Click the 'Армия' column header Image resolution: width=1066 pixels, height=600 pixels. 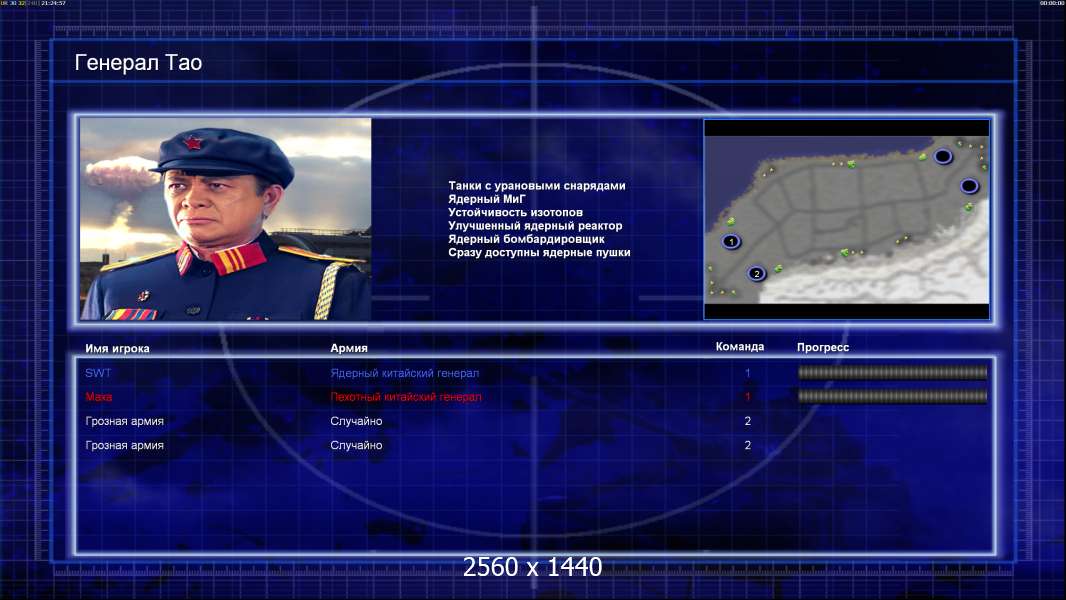[x=349, y=348]
